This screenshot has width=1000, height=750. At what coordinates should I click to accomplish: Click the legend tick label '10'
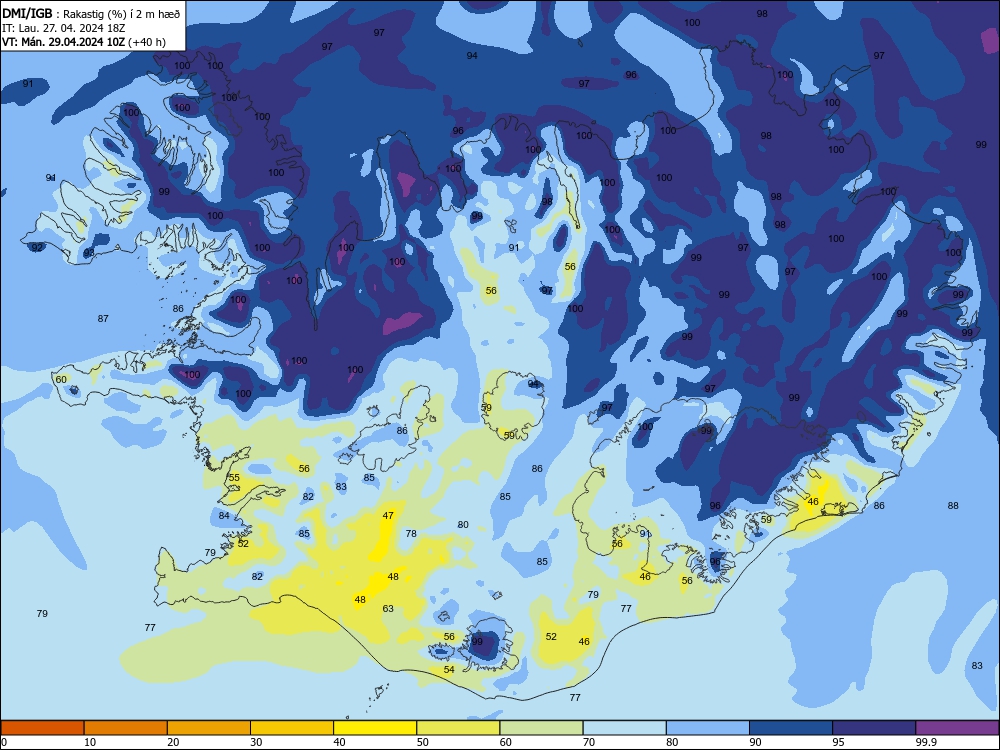coord(90,742)
